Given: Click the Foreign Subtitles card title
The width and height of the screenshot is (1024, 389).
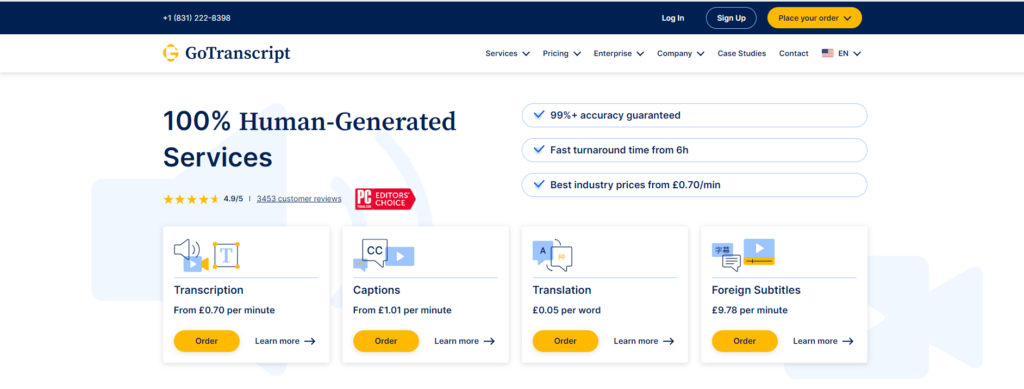Looking at the screenshot, I should pos(756,290).
